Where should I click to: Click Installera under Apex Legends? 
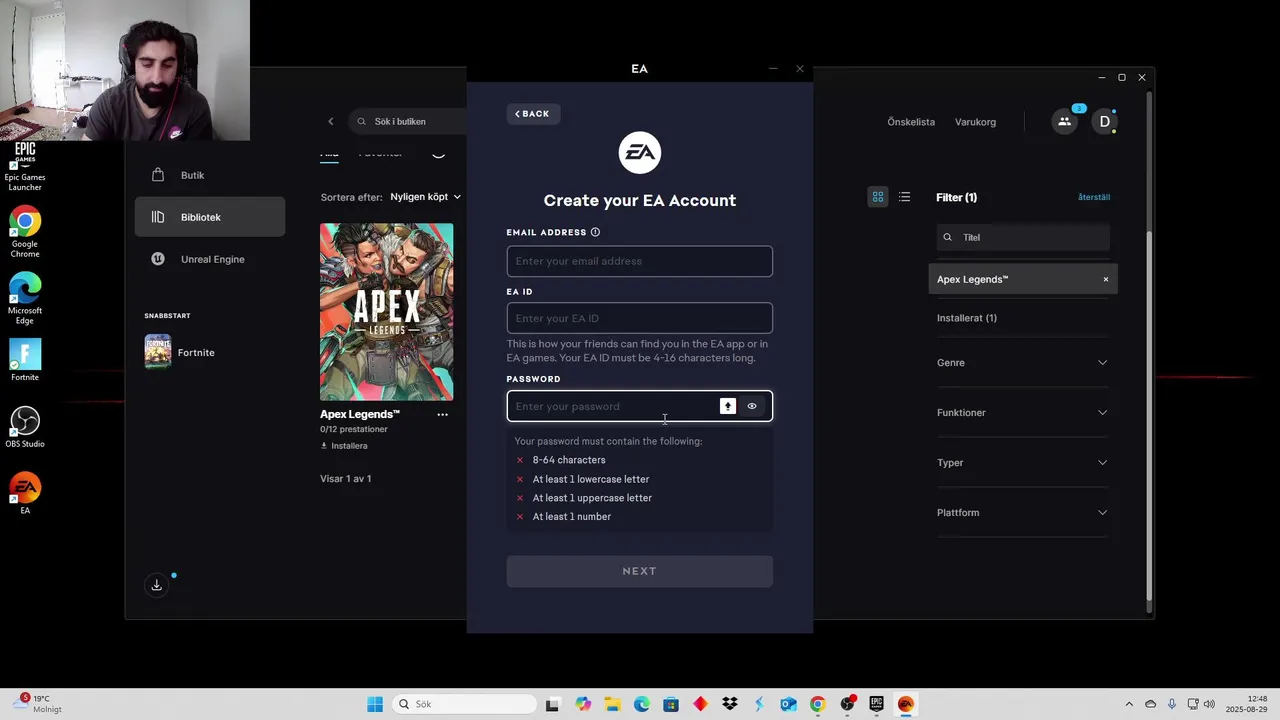344,446
